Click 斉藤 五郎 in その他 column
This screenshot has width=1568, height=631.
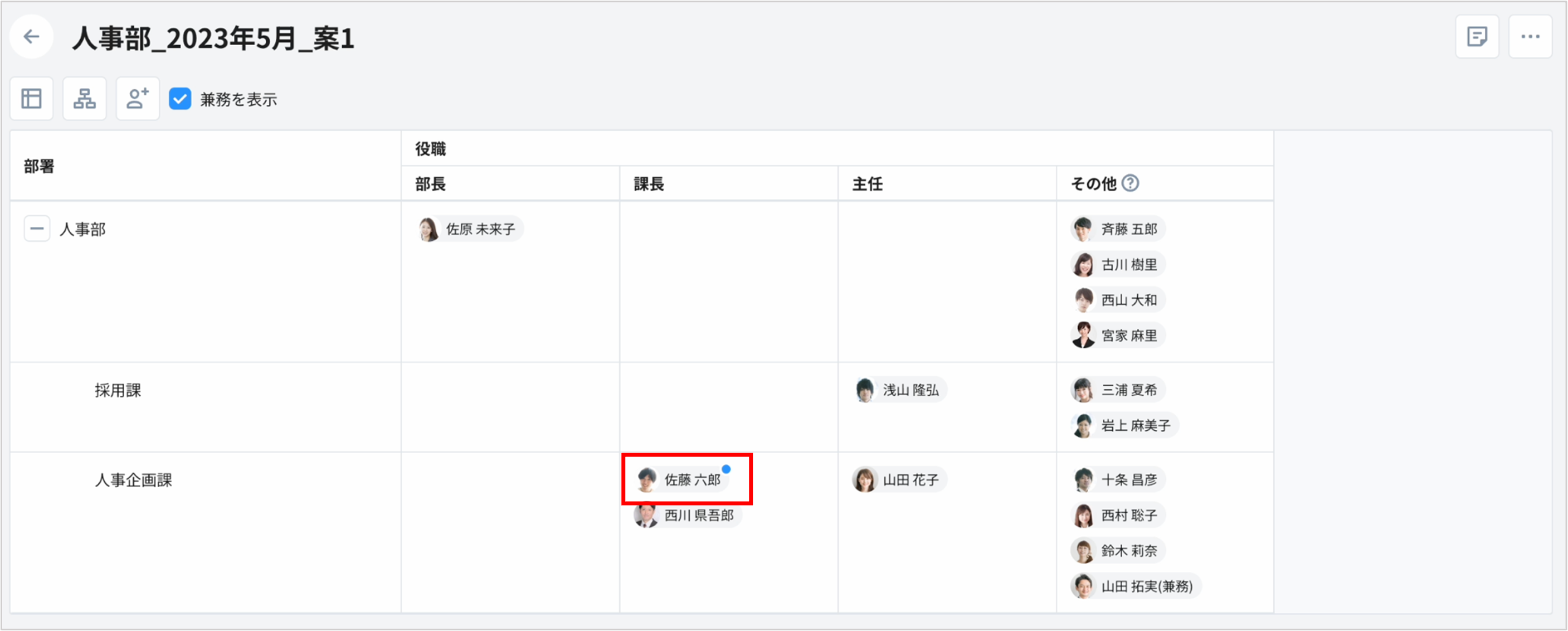coord(1118,229)
